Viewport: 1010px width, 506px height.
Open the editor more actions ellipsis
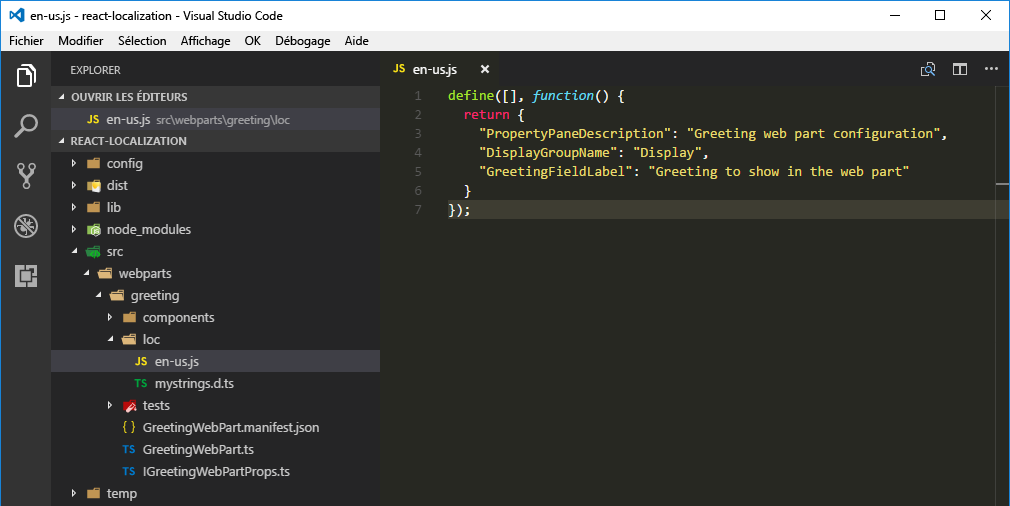click(991, 69)
